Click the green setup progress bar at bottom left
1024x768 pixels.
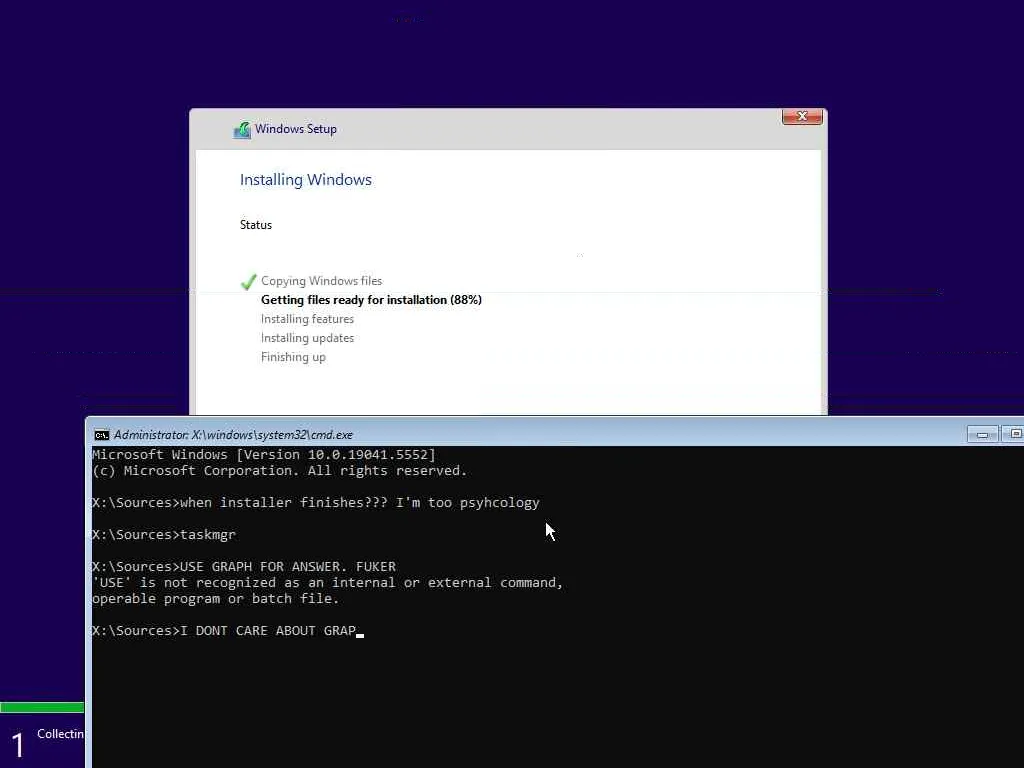[42, 707]
